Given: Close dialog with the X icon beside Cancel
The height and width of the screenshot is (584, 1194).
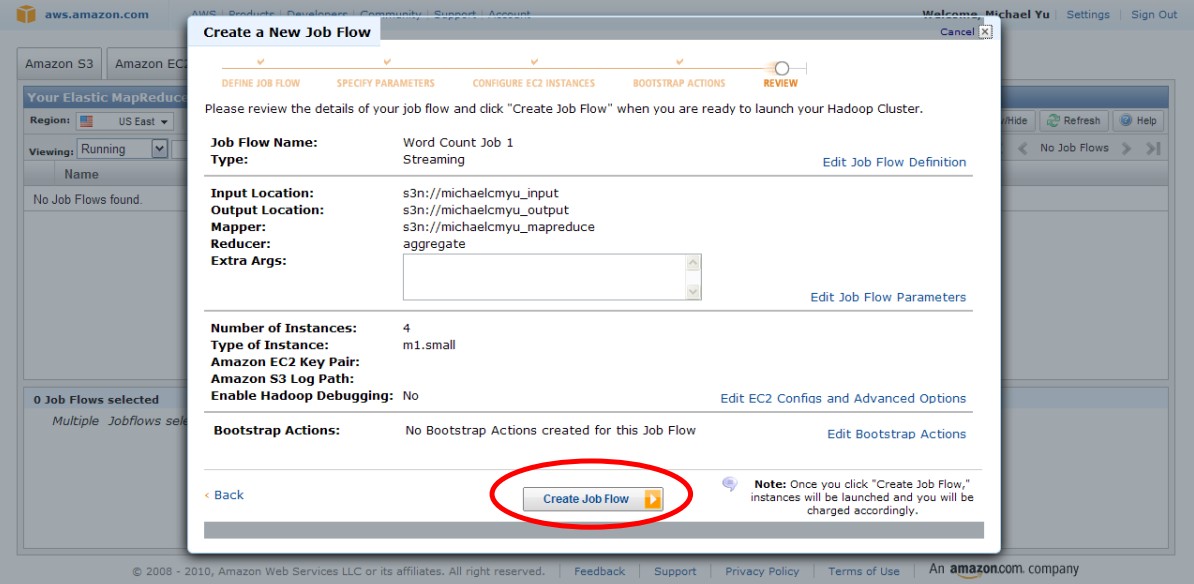Looking at the screenshot, I should pyautogui.click(x=985, y=32).
